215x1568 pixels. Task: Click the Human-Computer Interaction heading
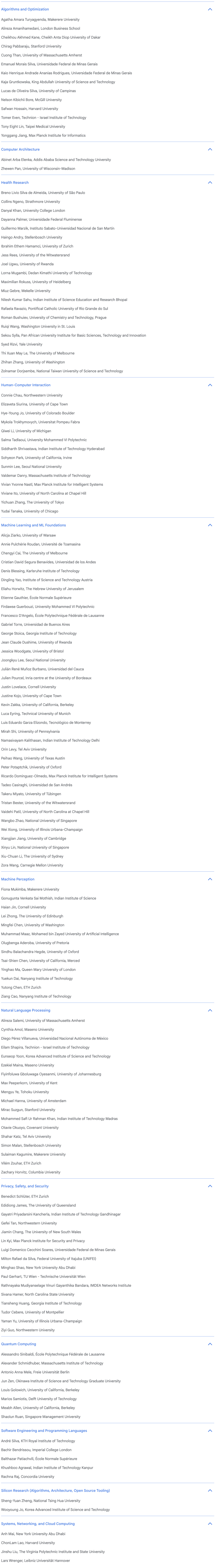[x=25, y=385]
